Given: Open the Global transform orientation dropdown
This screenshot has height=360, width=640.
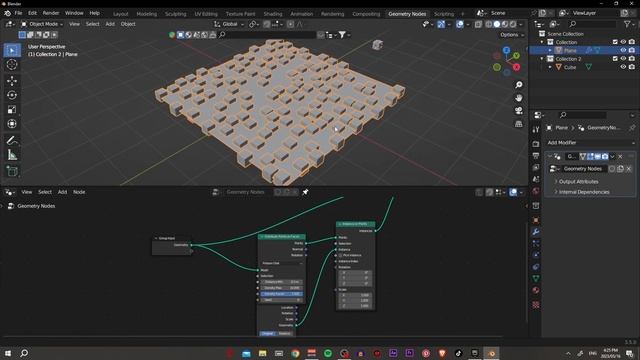Looking at the screenshot, I should tap(229, 24).
